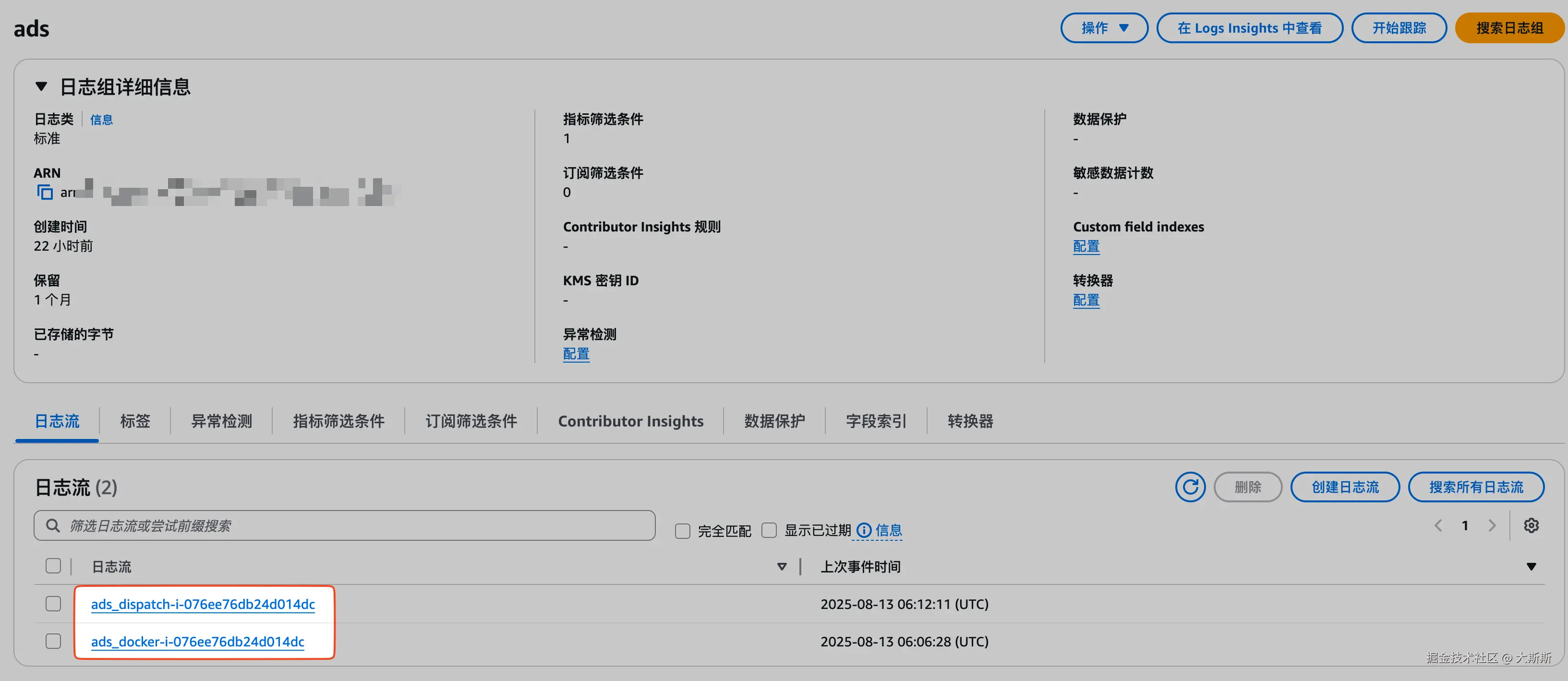Click search magnifier in filter box
This screenshot has width=1568, height=681.
pyautogui.click(x=53, y=526)
